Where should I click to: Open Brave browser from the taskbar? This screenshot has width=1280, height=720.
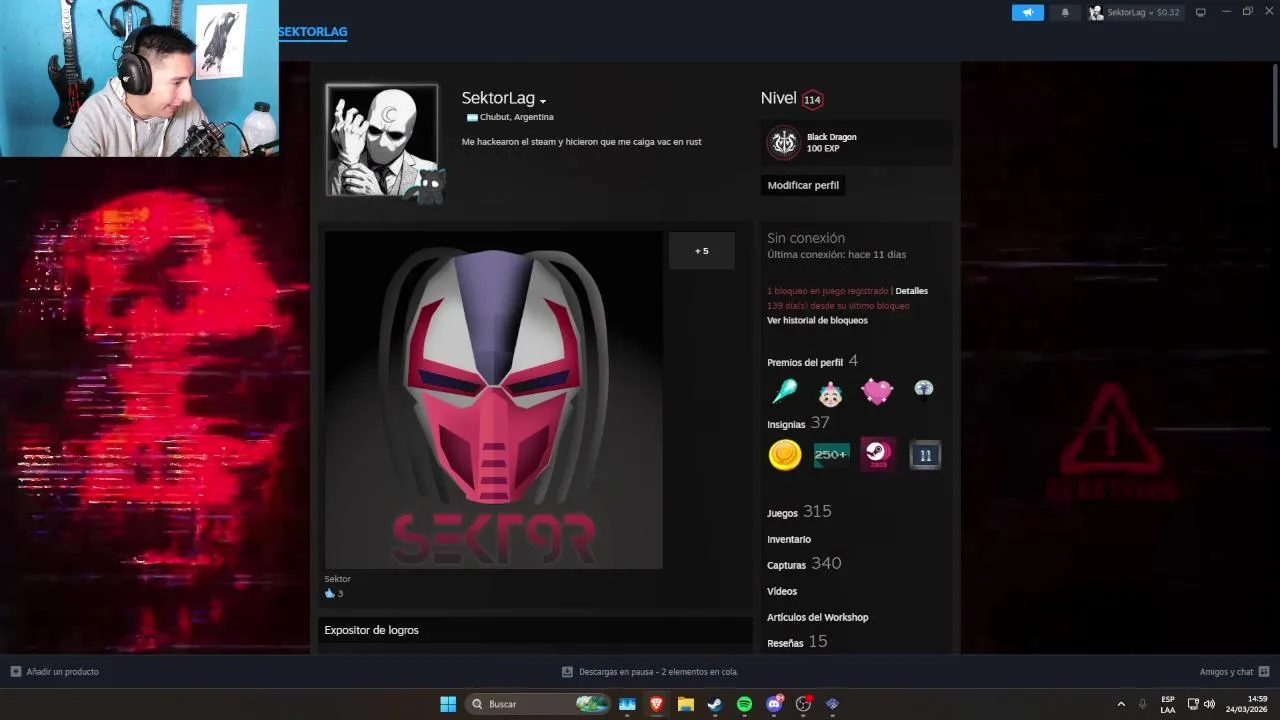pyautogui.click(x=656, y=704)
